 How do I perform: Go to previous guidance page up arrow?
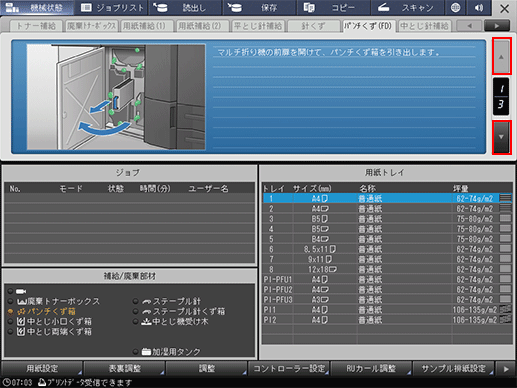coord(501,56)
